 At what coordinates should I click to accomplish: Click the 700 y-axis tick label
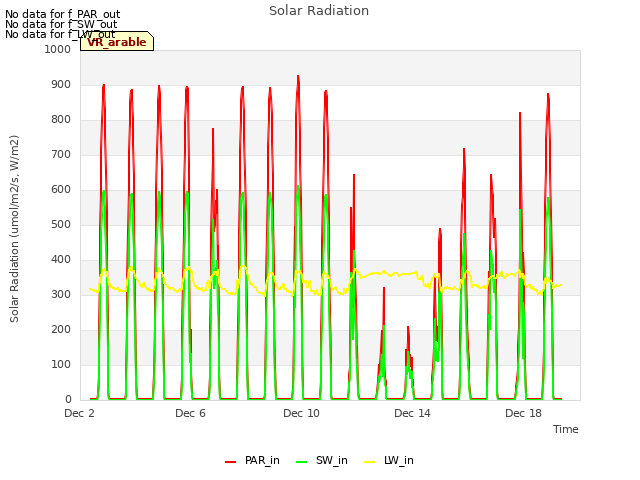pyautogui.click(x=61, y=155)
